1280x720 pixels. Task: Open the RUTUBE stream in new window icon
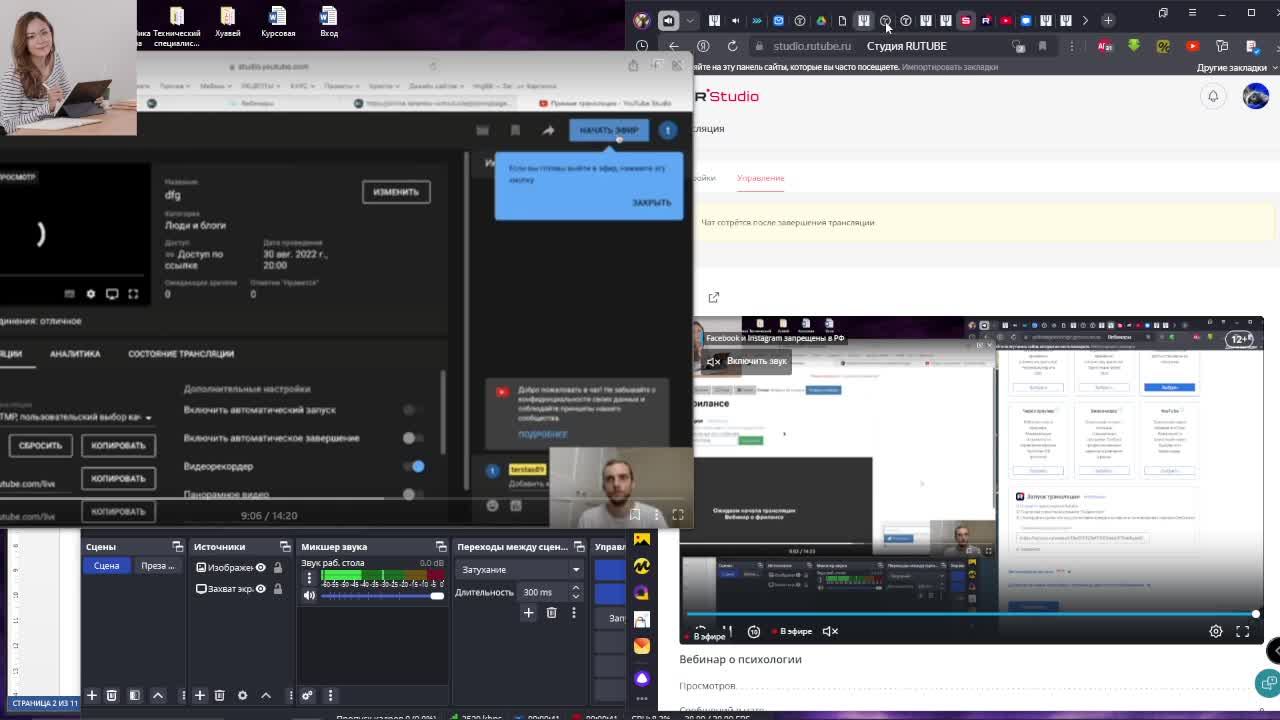(x=713, y=297)
